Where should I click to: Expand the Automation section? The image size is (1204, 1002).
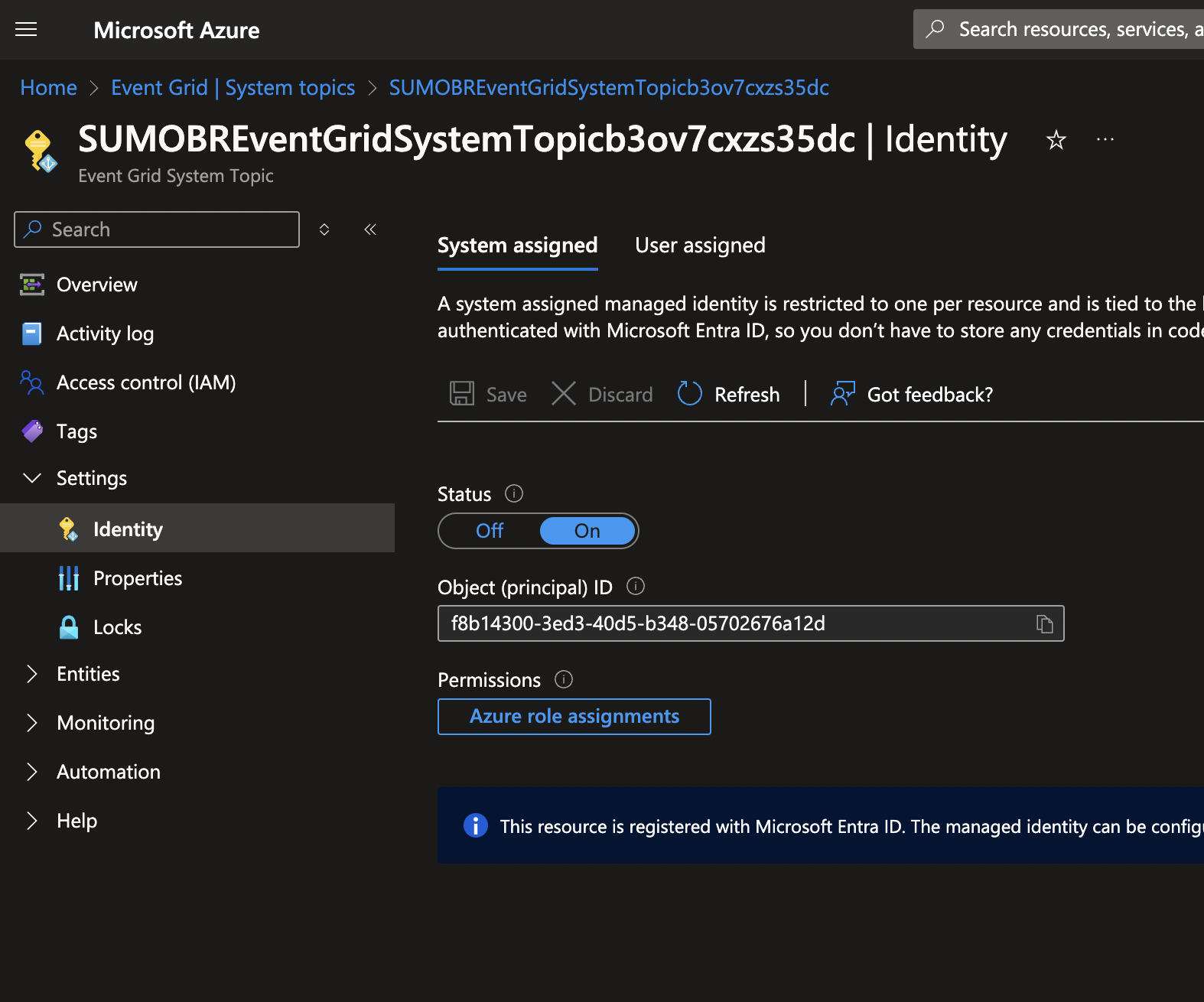click(32, 772)
